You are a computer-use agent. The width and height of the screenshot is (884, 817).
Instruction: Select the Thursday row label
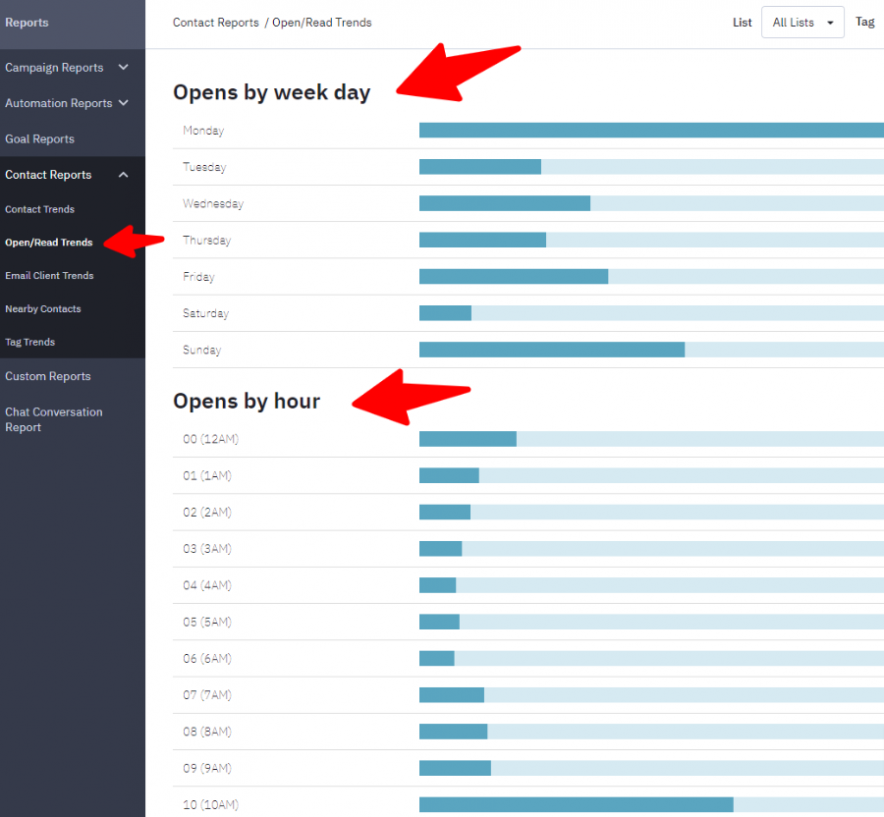point(207,241)
